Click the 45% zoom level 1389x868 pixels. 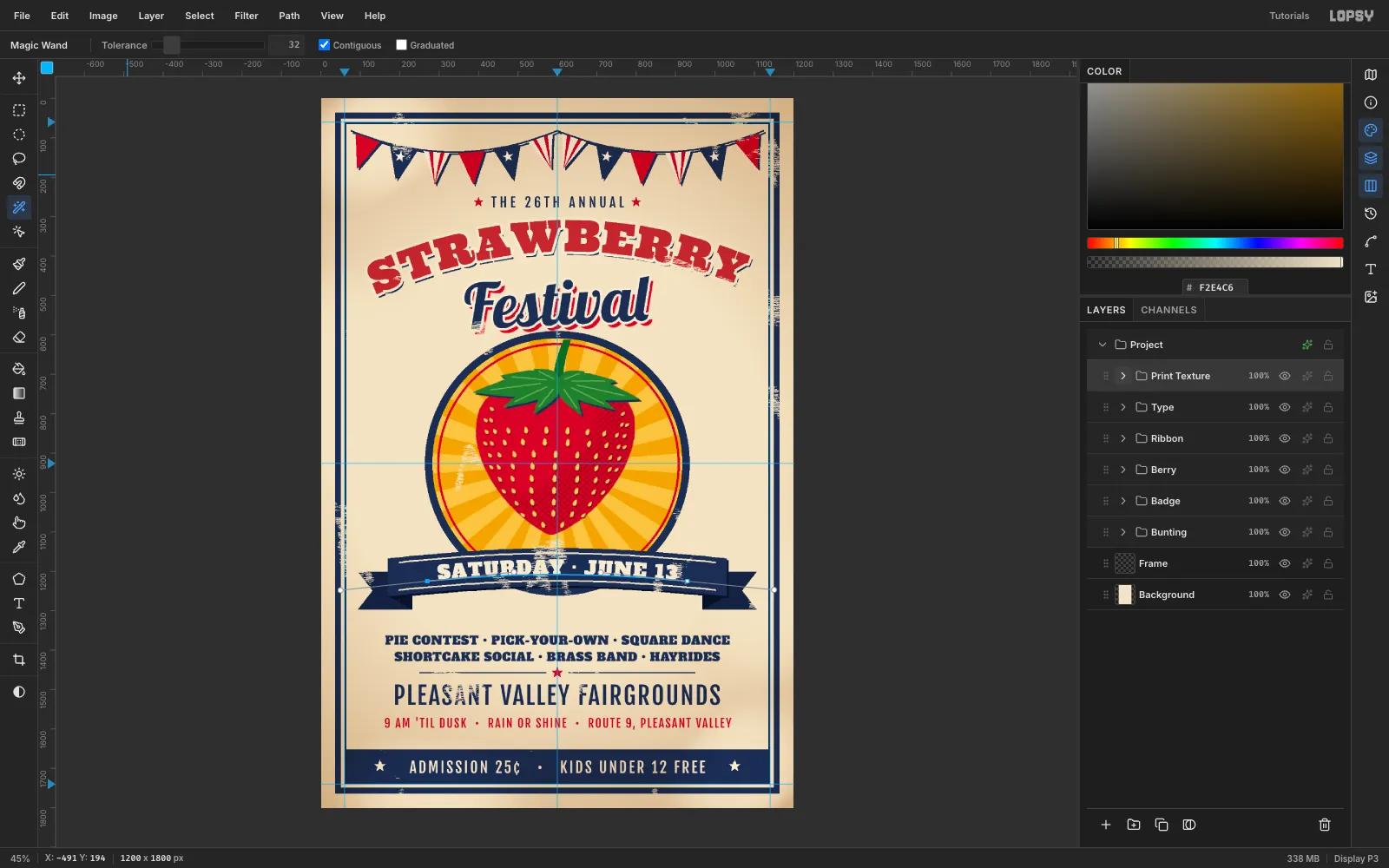pyautogui.click(x=20, y=858)
